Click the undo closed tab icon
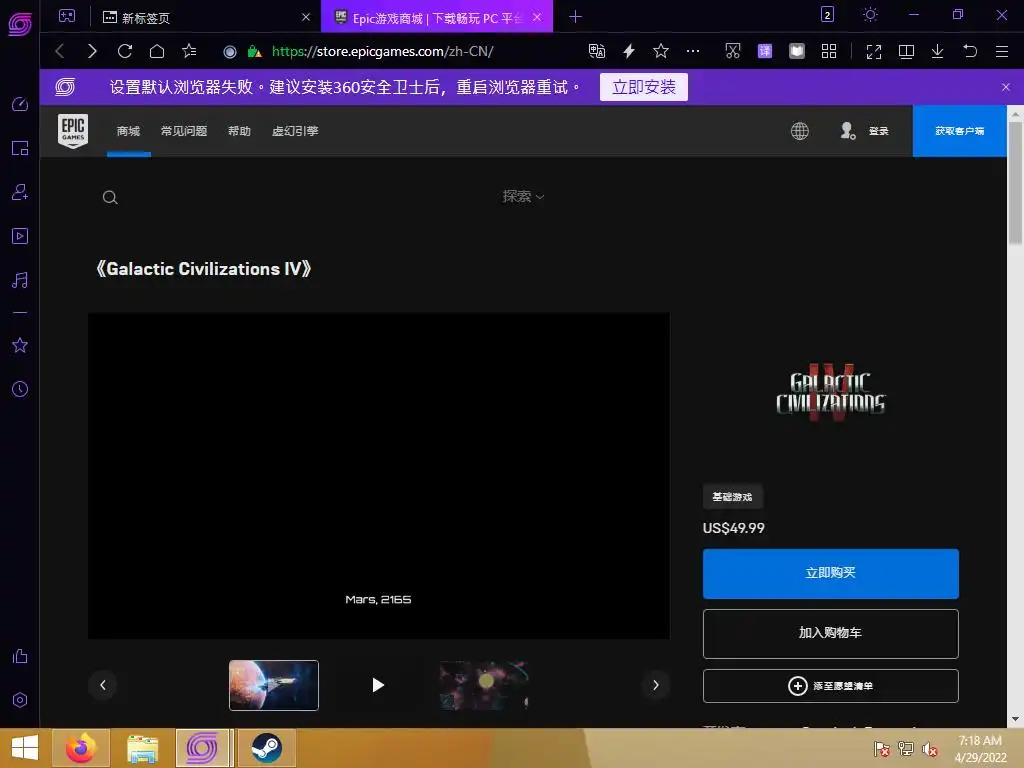This screenshot has height=768, width=1024. pos(970,51)
